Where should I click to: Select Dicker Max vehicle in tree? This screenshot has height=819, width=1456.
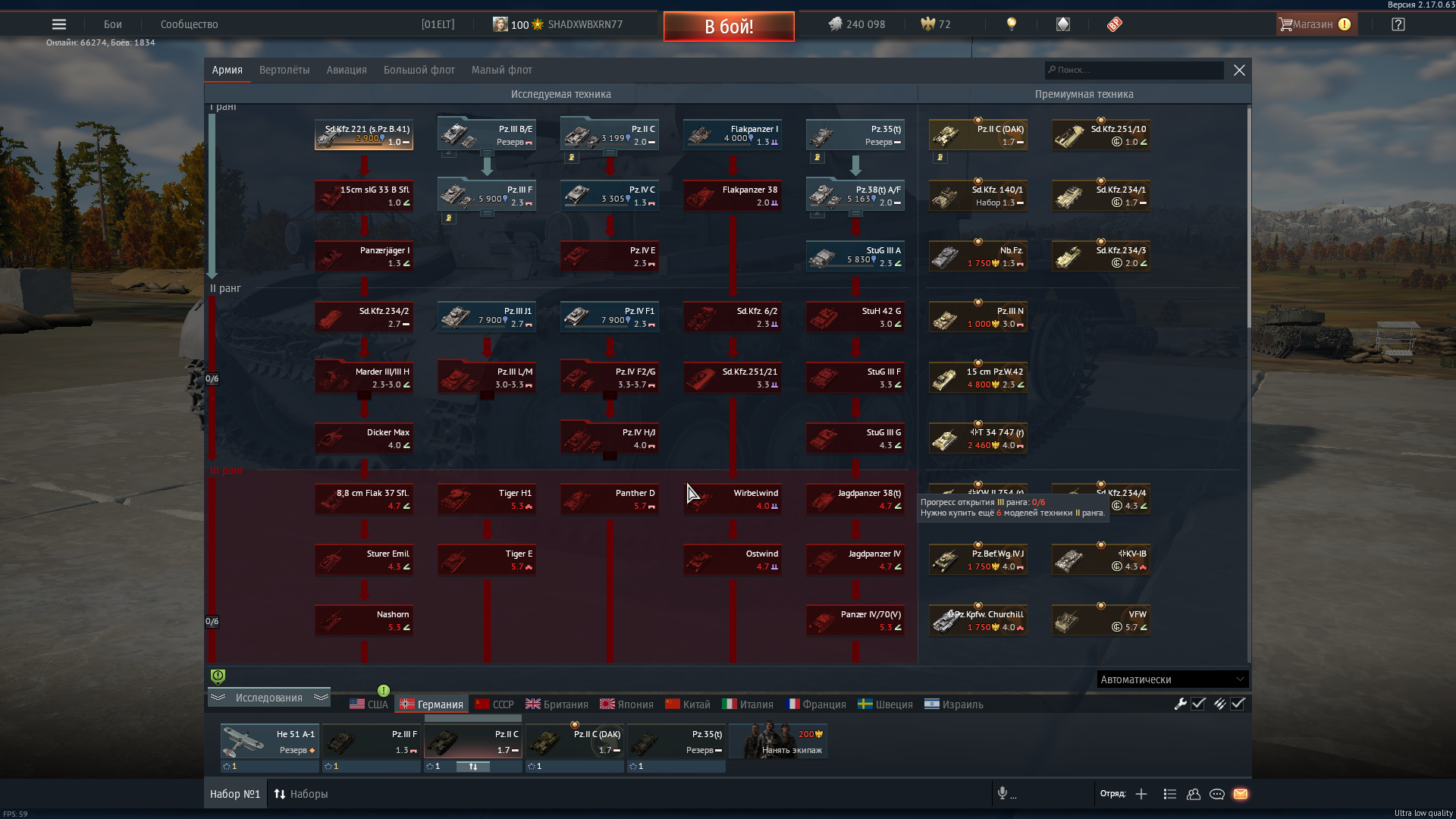tap(364, 438)
